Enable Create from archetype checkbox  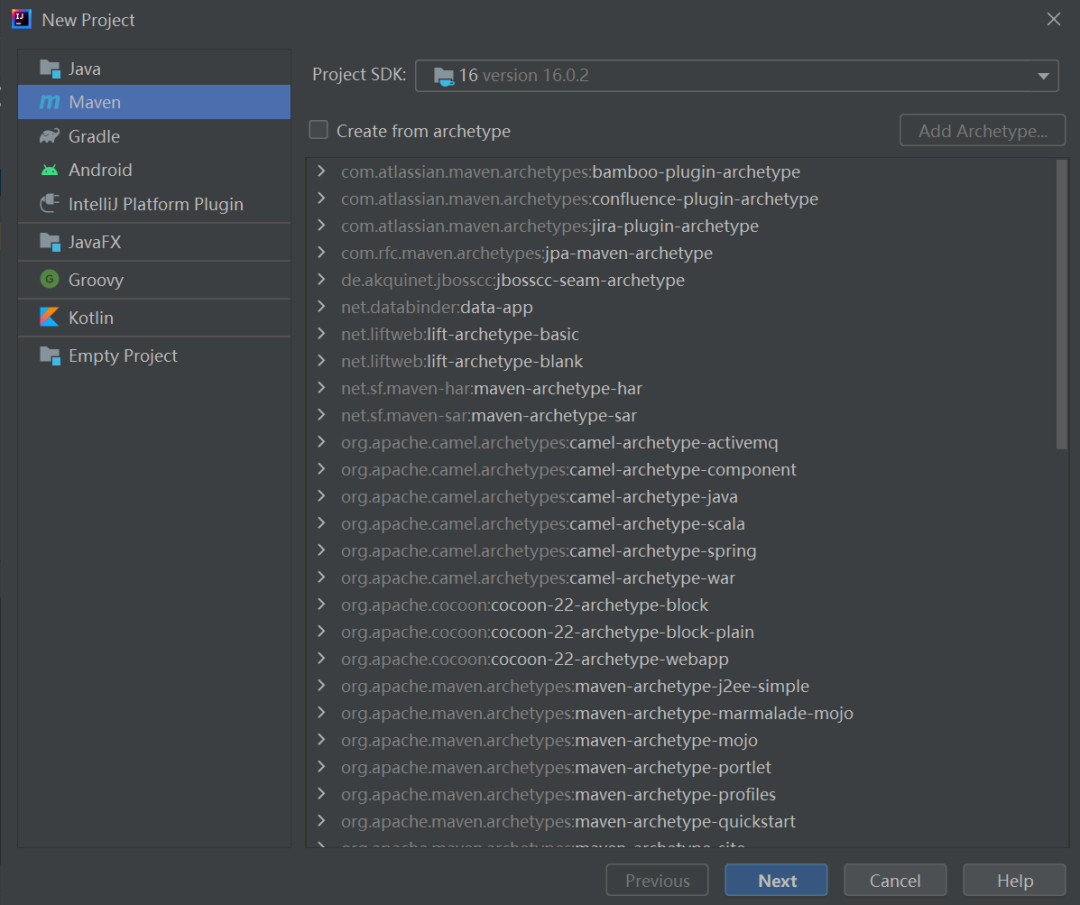tap(318, 130)
